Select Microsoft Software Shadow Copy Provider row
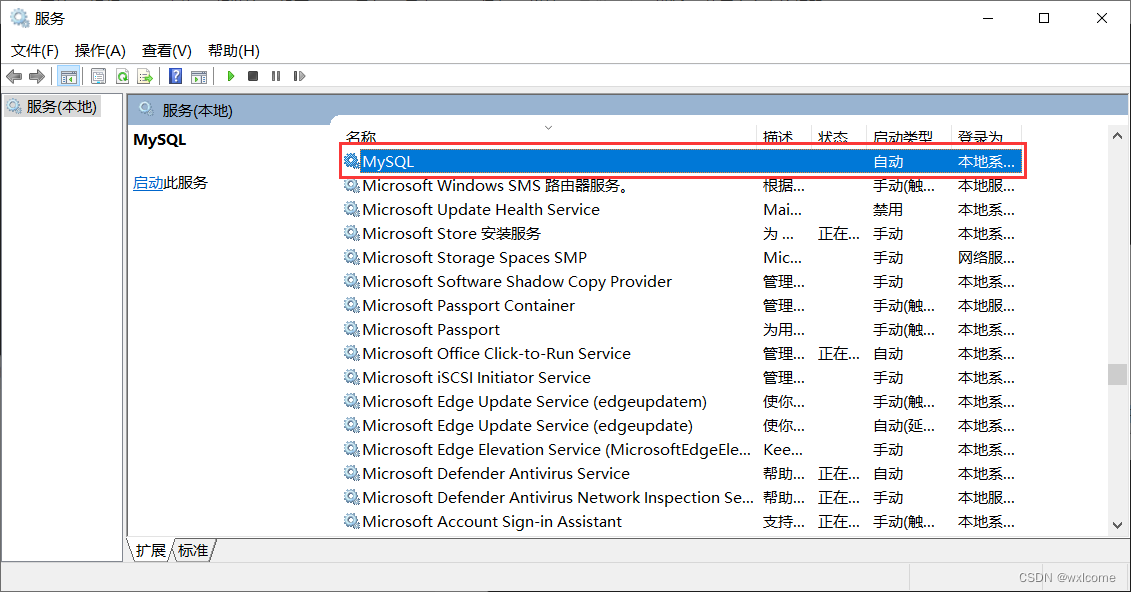1131x592 pixels. pos(682,281)
